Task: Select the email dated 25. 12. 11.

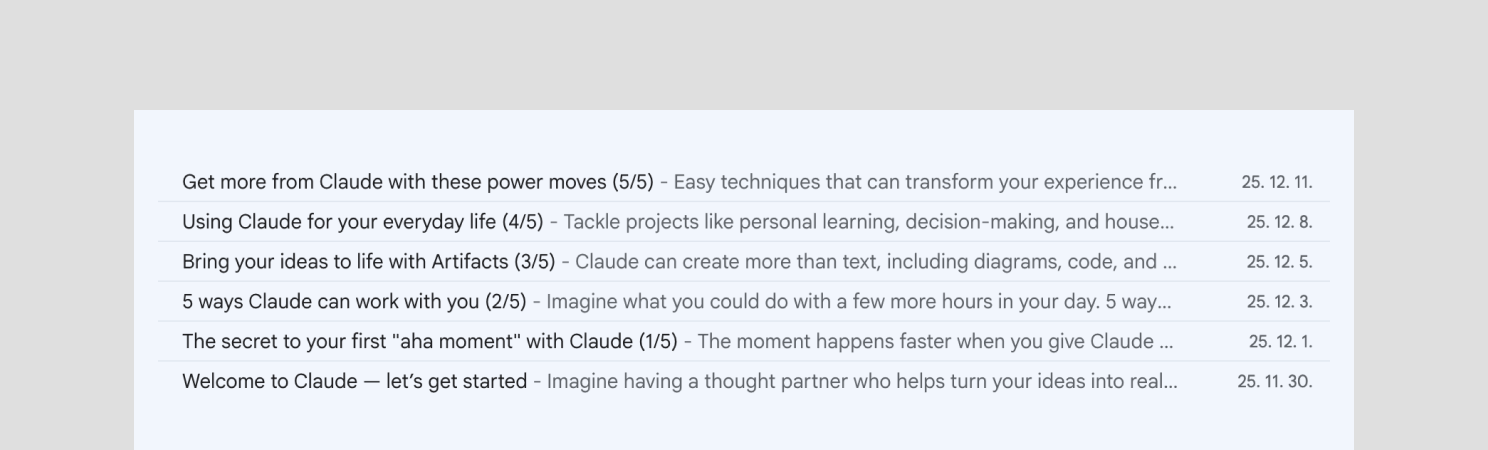Action: (1277, 182)
